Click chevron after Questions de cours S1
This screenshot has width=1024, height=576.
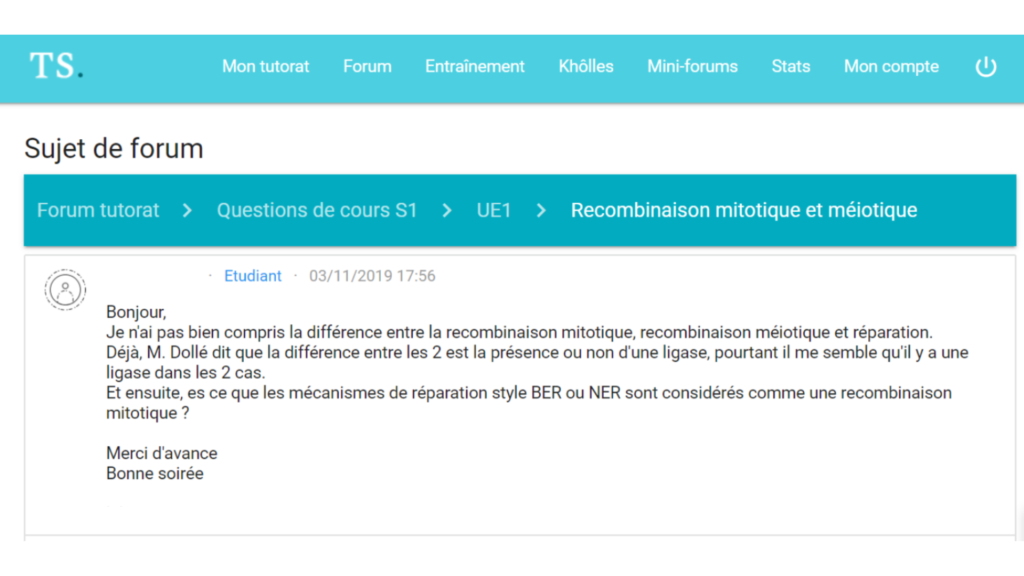447,210
